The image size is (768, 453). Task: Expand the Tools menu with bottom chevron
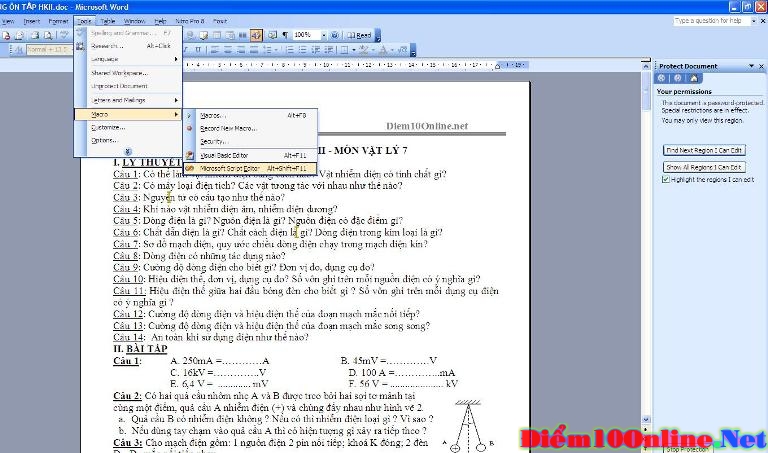tap(128, 151)
